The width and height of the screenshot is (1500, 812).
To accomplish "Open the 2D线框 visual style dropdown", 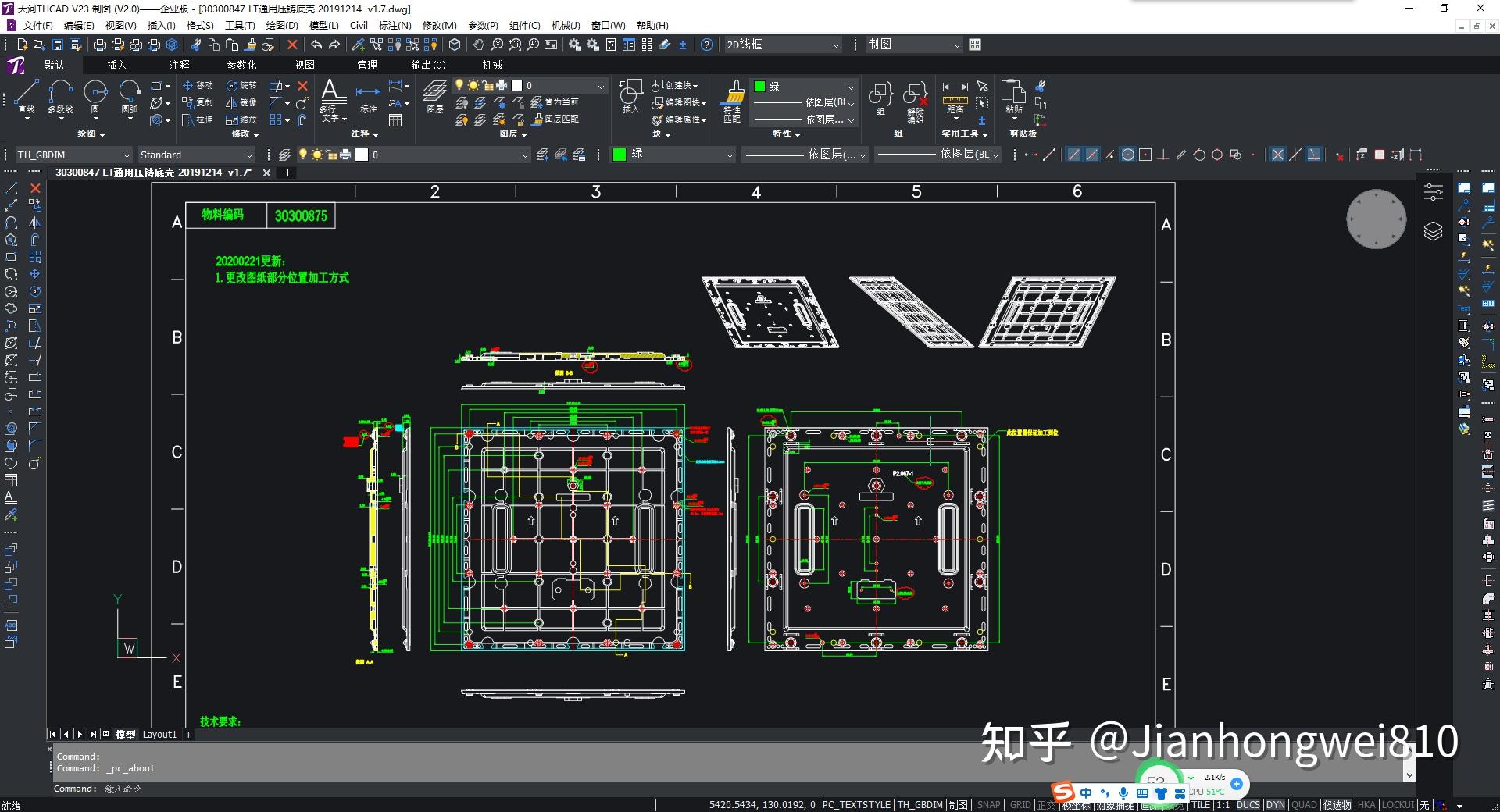I will (x=836, y=45).
